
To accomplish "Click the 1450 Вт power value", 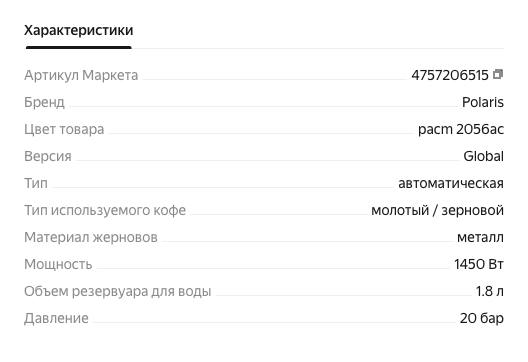I will coord(479,264).
